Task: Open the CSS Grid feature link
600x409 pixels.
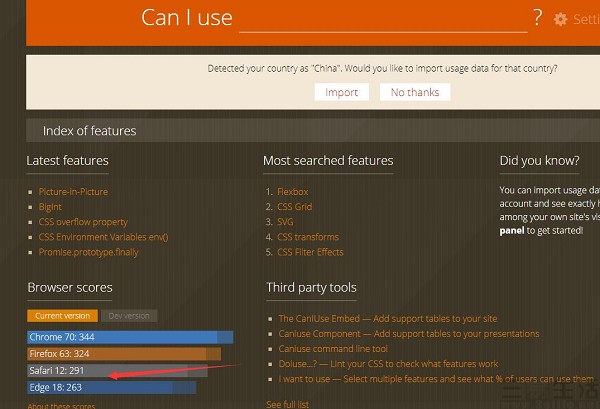Action: pyautogui.click(x=294, y=207)
